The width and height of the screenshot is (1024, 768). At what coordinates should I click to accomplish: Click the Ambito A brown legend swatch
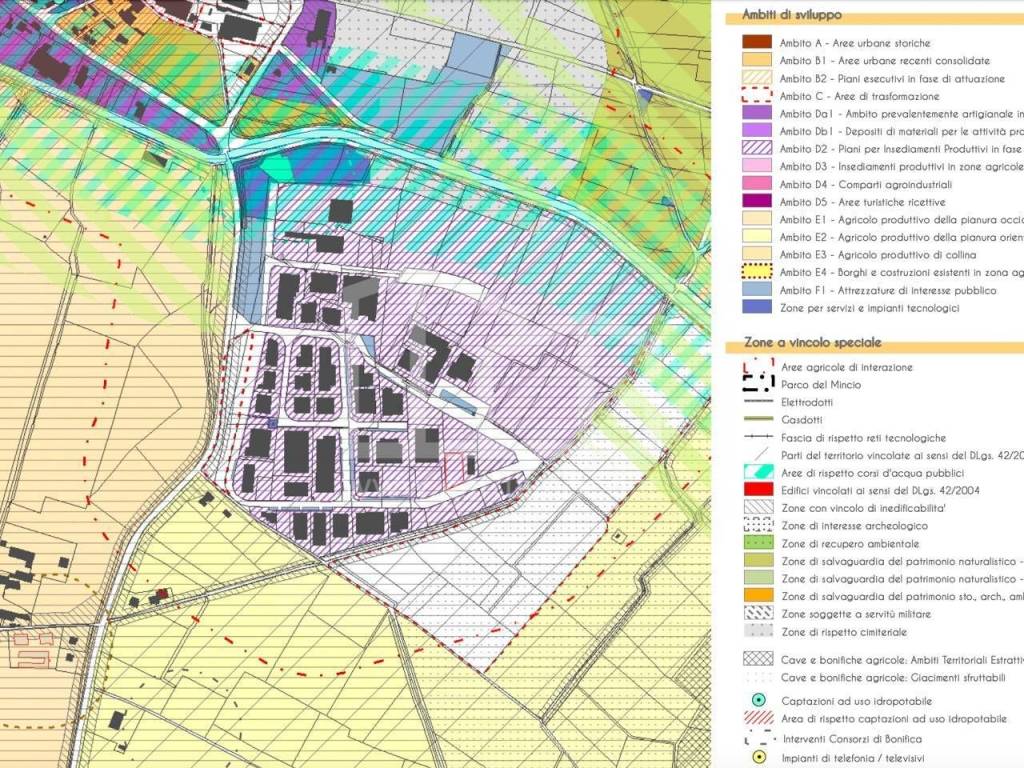tap(757, 43)
